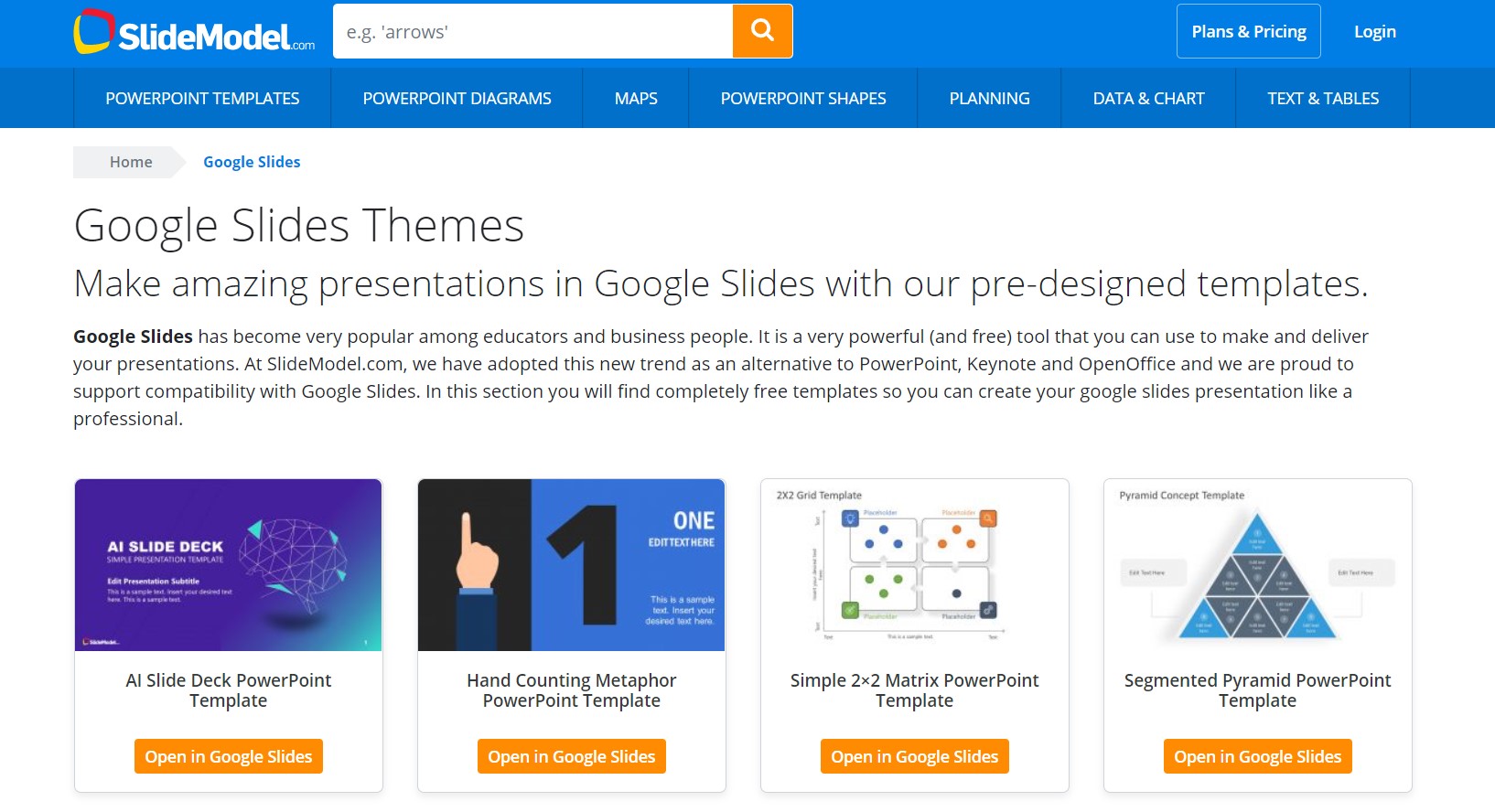Image resolution: width=1495 pixels, height=812 pixels.
Task: Open the AI Slide Deck thumbnail
Action: [229, 565]
